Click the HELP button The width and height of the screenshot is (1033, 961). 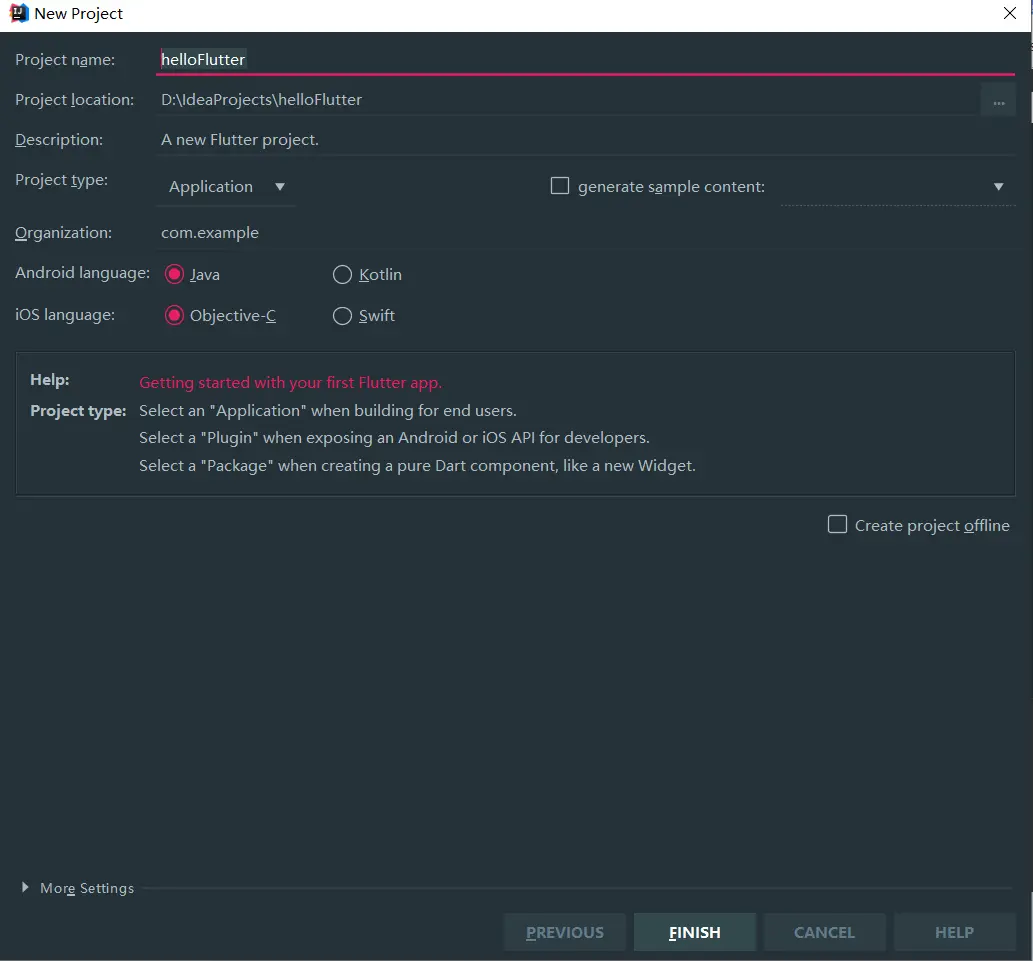pyautogui.click(x=954, y=932)
